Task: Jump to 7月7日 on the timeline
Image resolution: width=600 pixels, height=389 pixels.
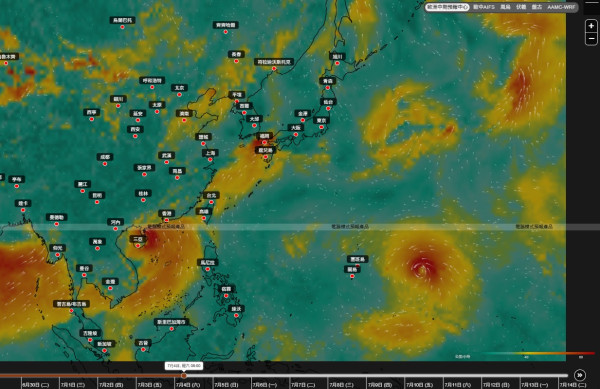Action: [303, 385]
